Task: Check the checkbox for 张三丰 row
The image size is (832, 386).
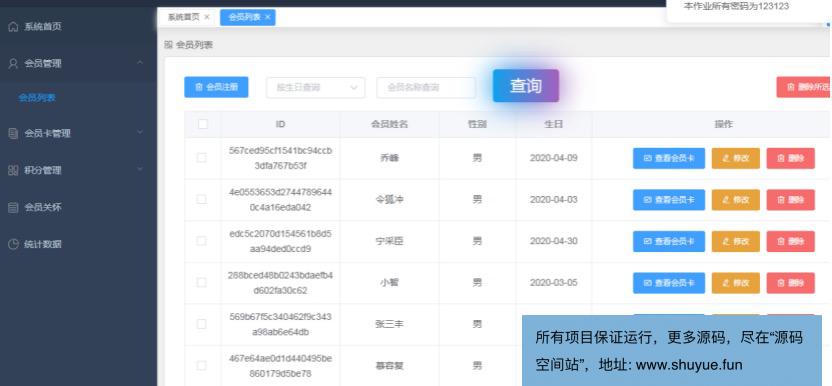Action: click(x=202, y=324)
